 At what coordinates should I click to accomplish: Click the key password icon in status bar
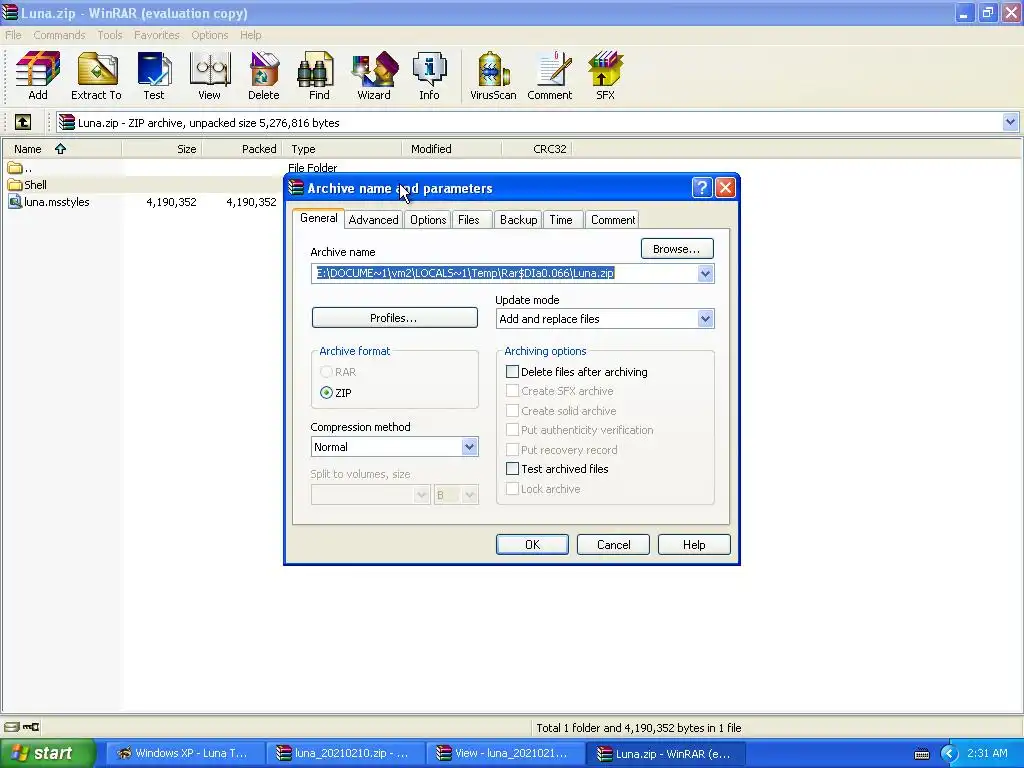point(31,727)
